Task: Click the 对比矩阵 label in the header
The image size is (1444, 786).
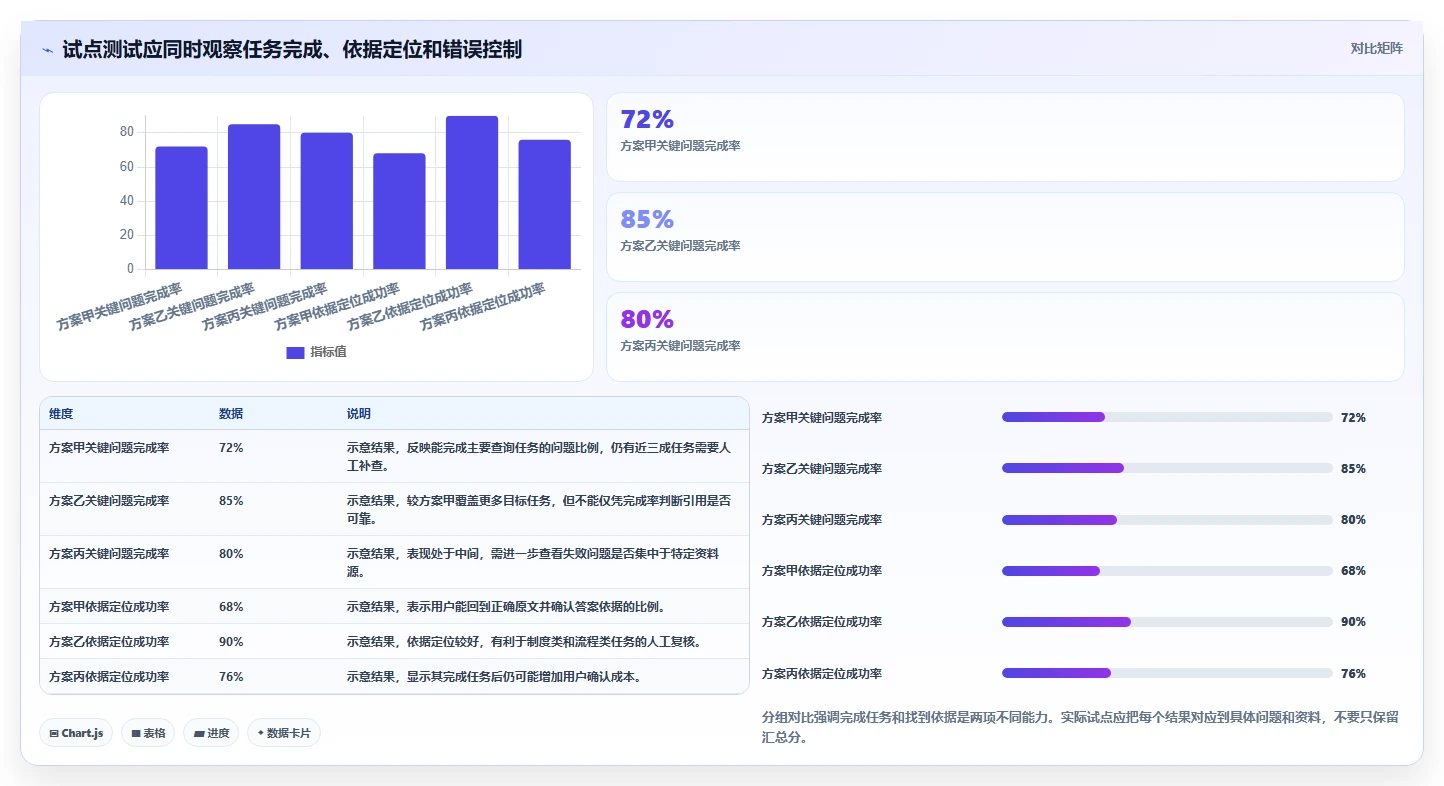Action: point(1376,48)
